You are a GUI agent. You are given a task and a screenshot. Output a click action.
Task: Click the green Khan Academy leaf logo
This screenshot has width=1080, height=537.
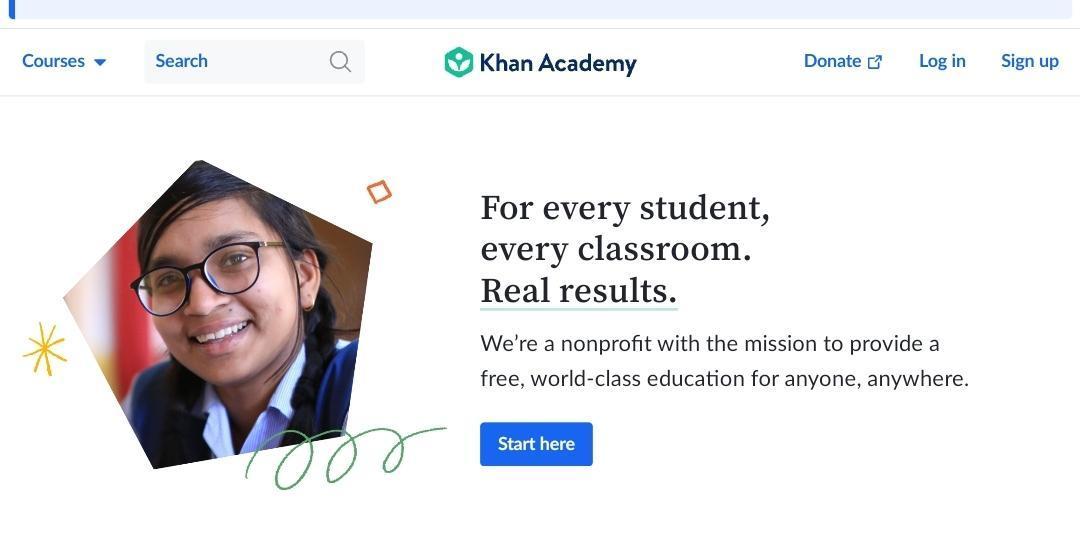click(458, 62)
